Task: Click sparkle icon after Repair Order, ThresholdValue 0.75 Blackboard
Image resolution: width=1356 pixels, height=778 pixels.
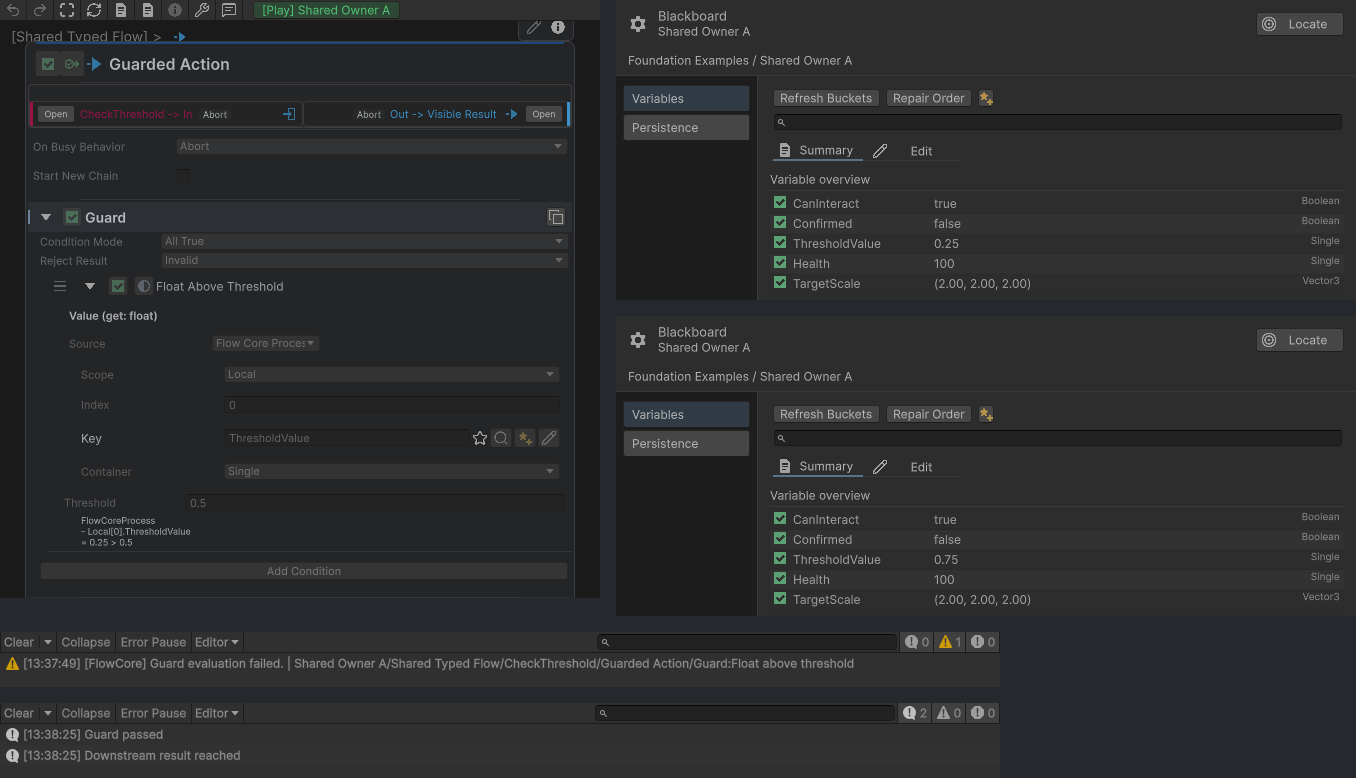Action: click(986, 414)
